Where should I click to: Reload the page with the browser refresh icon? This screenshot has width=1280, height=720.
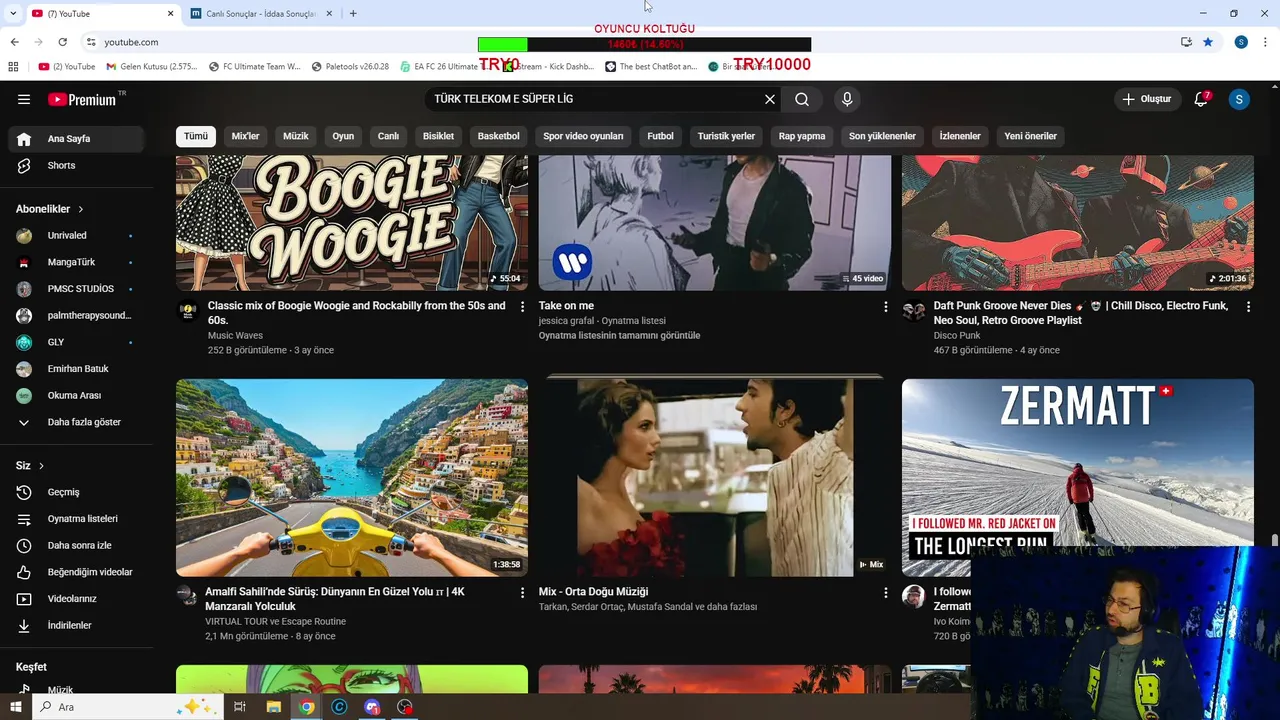click(62, 42)
